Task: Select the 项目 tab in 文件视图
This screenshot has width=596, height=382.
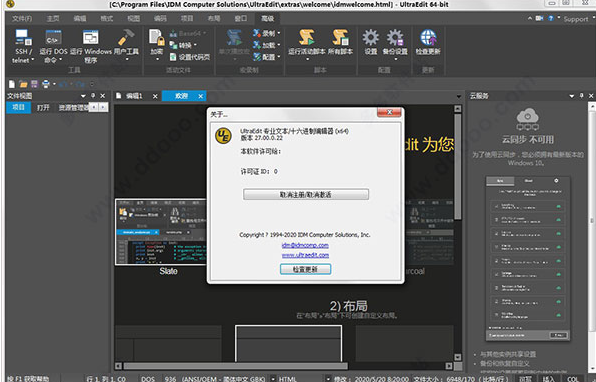Action: point(18,107)
